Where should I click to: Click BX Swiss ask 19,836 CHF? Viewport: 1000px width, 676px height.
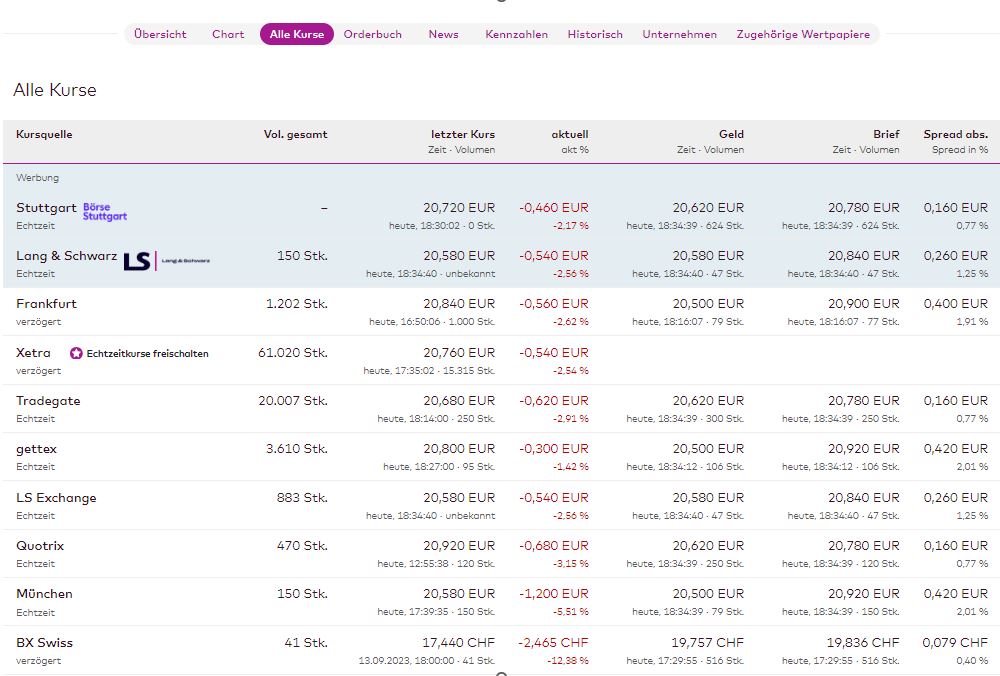(x=863, y=642)
